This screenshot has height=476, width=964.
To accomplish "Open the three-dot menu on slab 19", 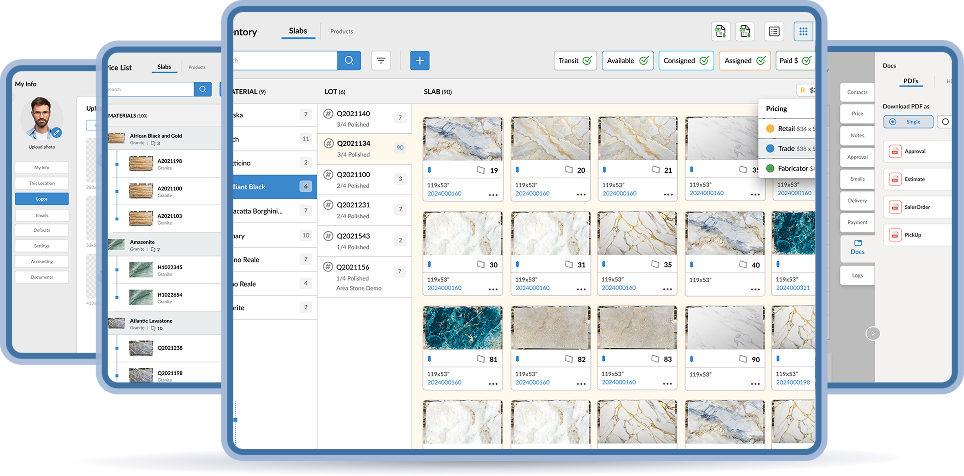I will pyautogui.click(x=493, y=193).
